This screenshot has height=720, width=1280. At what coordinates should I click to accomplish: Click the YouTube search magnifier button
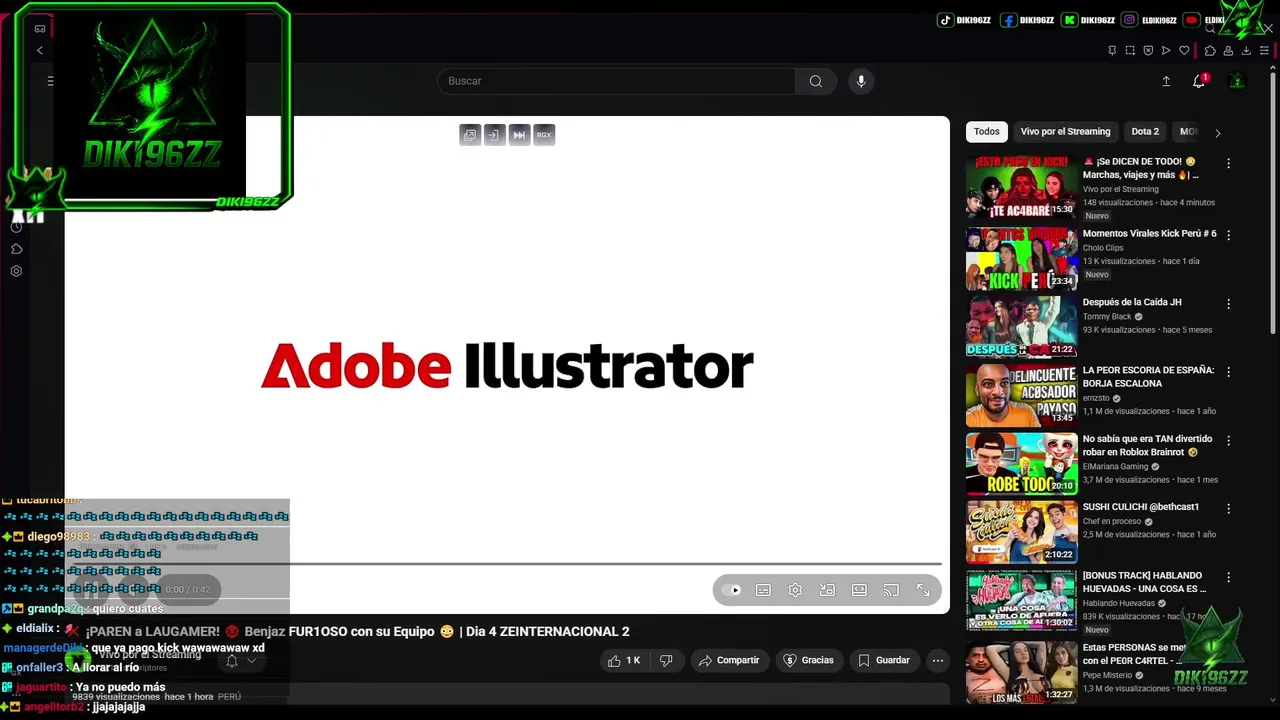coord(816,81)
